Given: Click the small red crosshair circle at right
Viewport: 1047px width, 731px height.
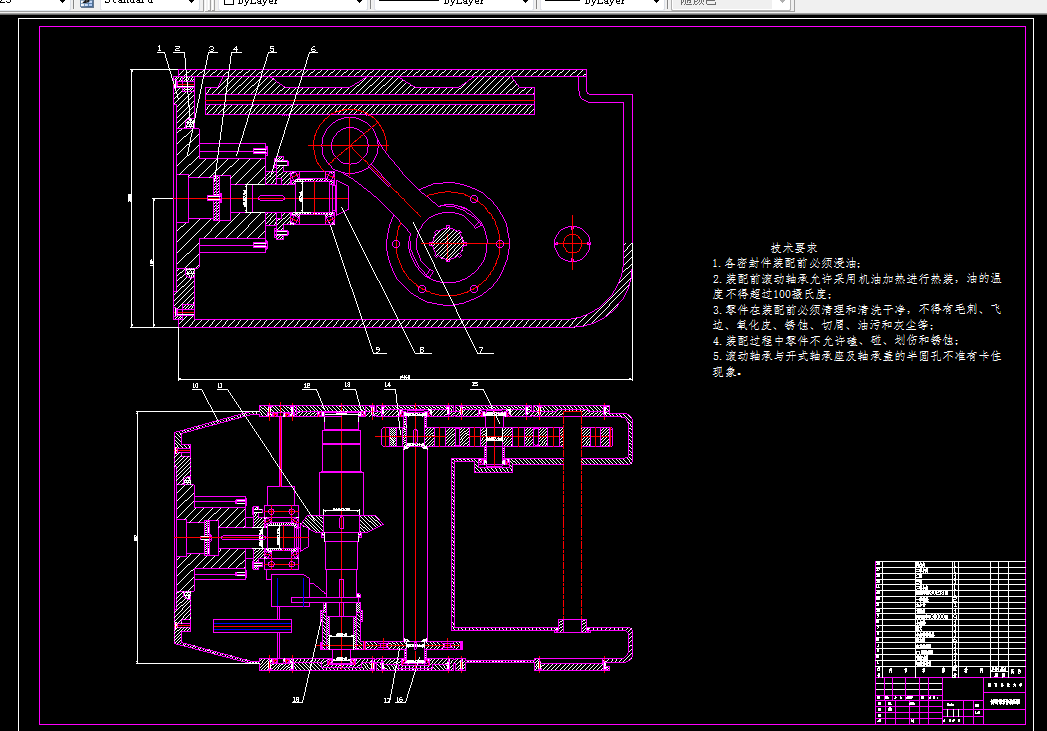Looking at the screenshot, I should pos(572,243).
